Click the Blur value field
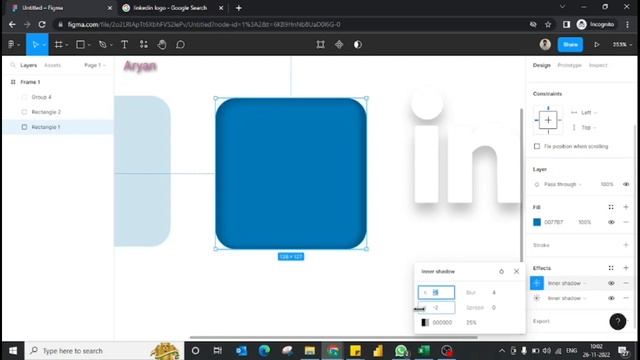The width and height of the screenshot is (640, 360). tap(494, 293)
